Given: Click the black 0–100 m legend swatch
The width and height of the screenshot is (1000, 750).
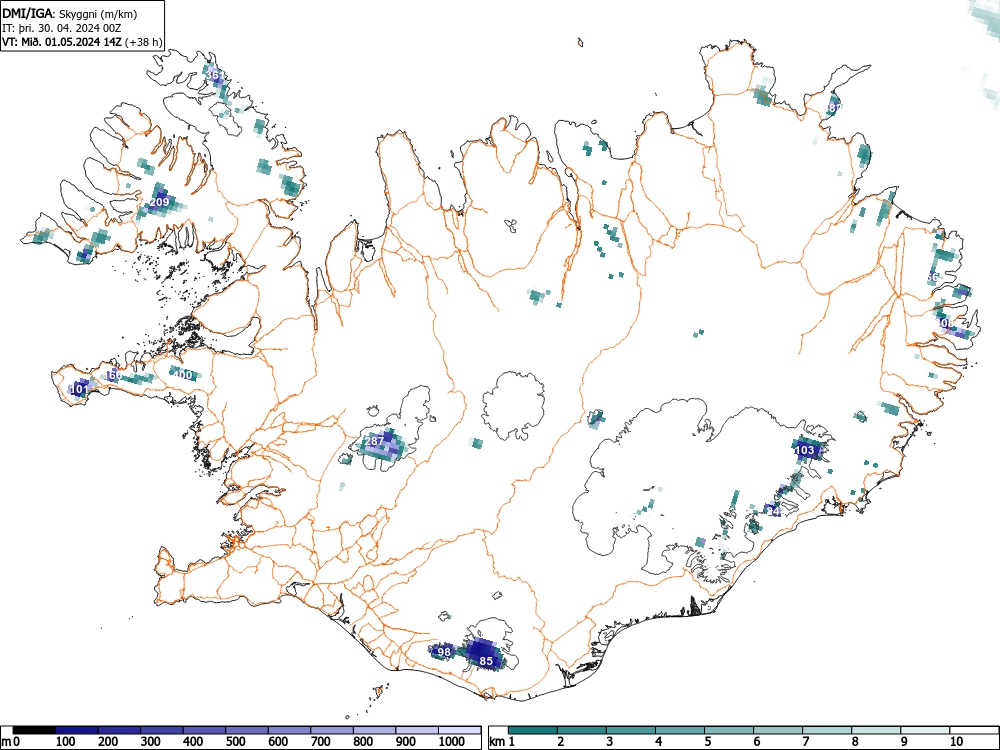Looking at the screenshot, I should pyautogui.click(x=34, y=730).
